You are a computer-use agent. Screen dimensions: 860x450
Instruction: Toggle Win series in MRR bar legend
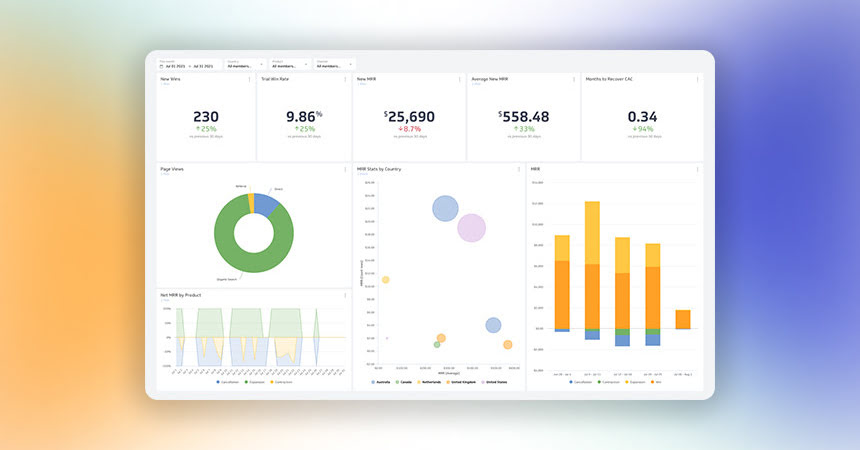pos(656,382)
